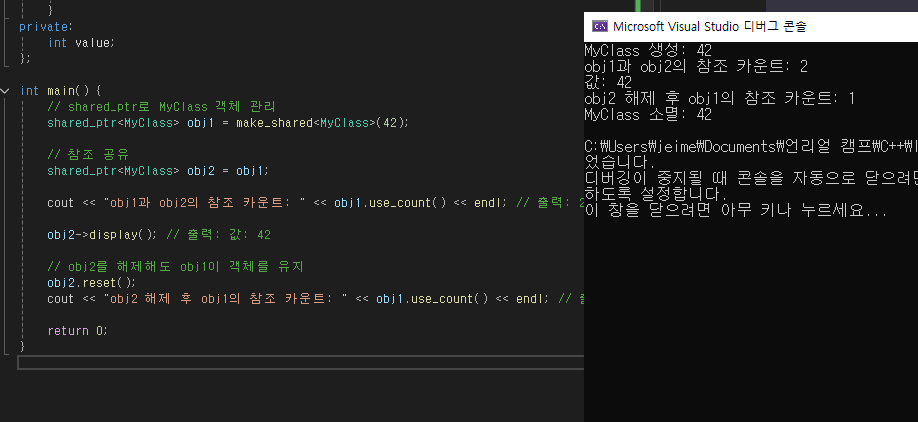
Task: Click console output line '값: 42'
Action: [x=608, y=83]
